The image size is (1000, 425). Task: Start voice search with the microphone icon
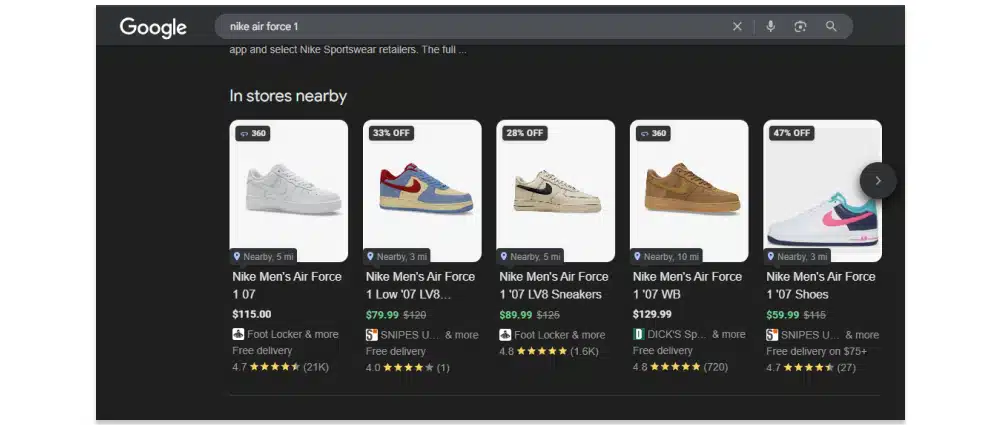click(770, 27)
